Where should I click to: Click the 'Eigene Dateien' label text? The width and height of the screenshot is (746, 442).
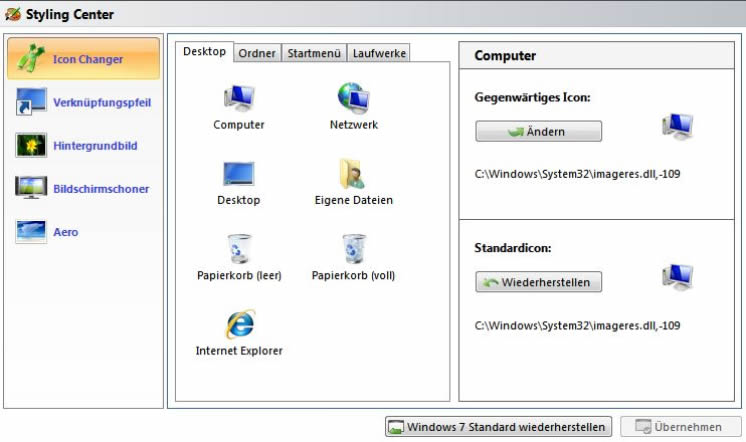tap(353, 200)
